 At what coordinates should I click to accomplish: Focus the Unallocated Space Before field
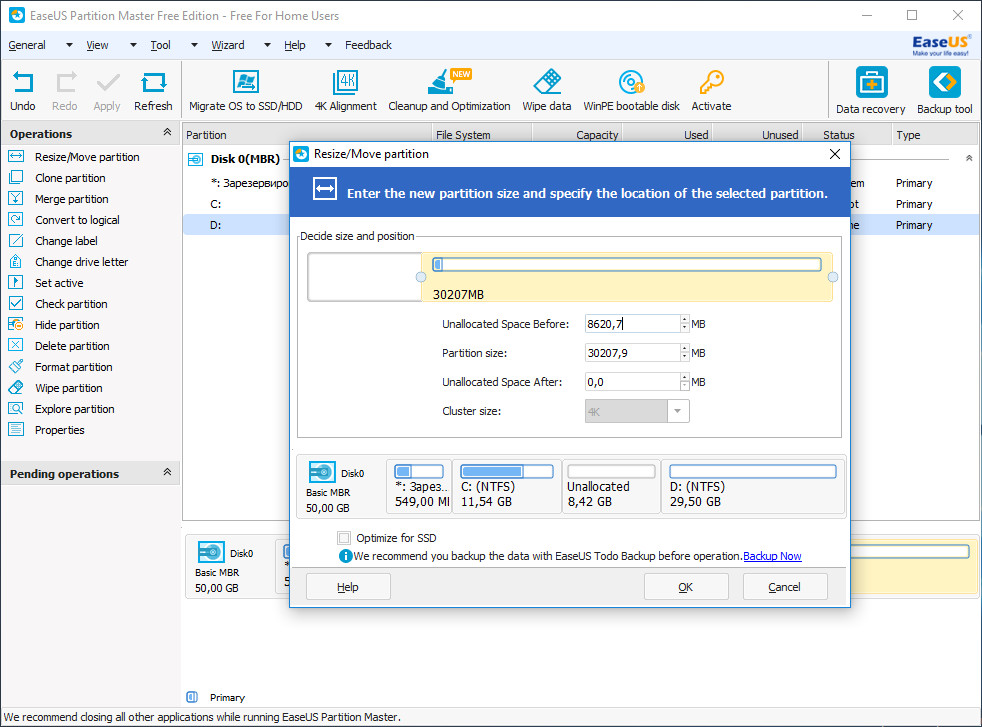pyautogui.click(x=633, y=324)
